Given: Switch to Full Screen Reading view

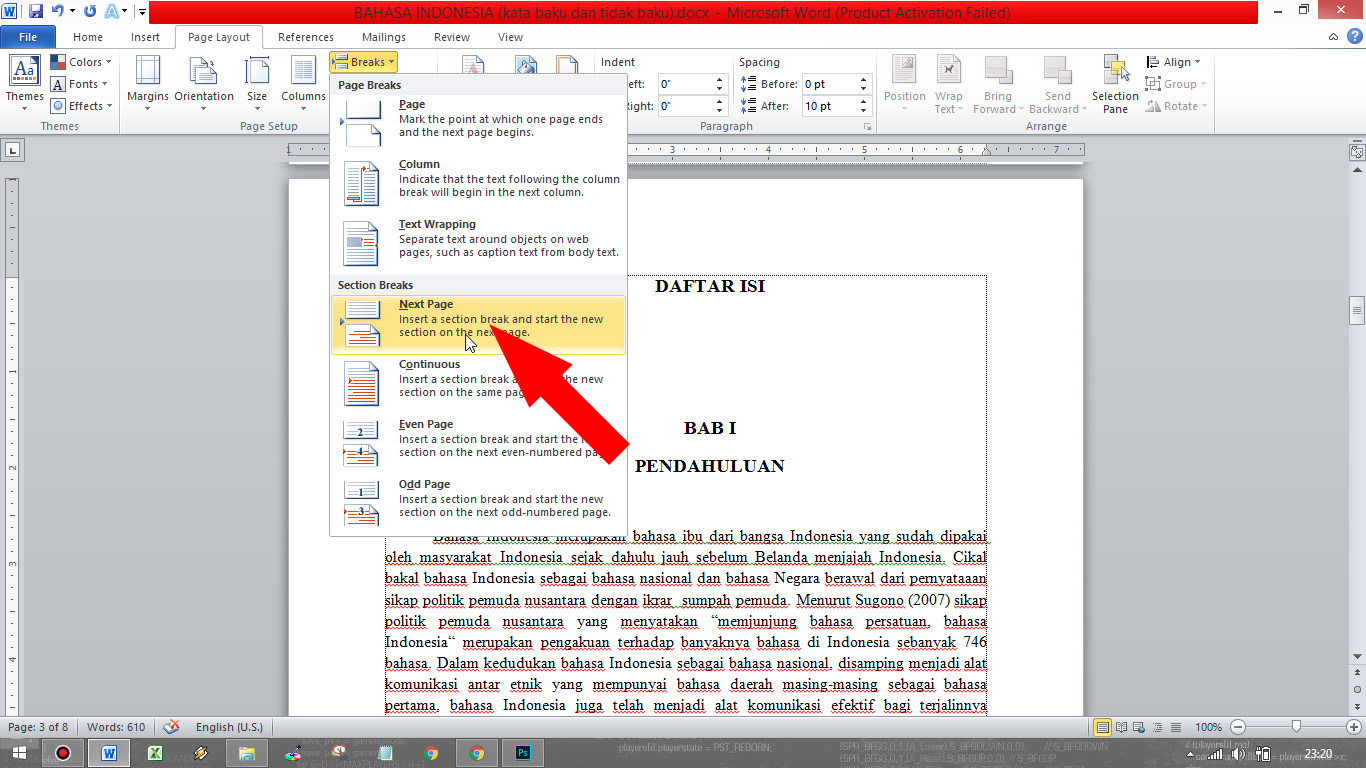Looking at the screenshot, I should click(x=1121, y=727).
